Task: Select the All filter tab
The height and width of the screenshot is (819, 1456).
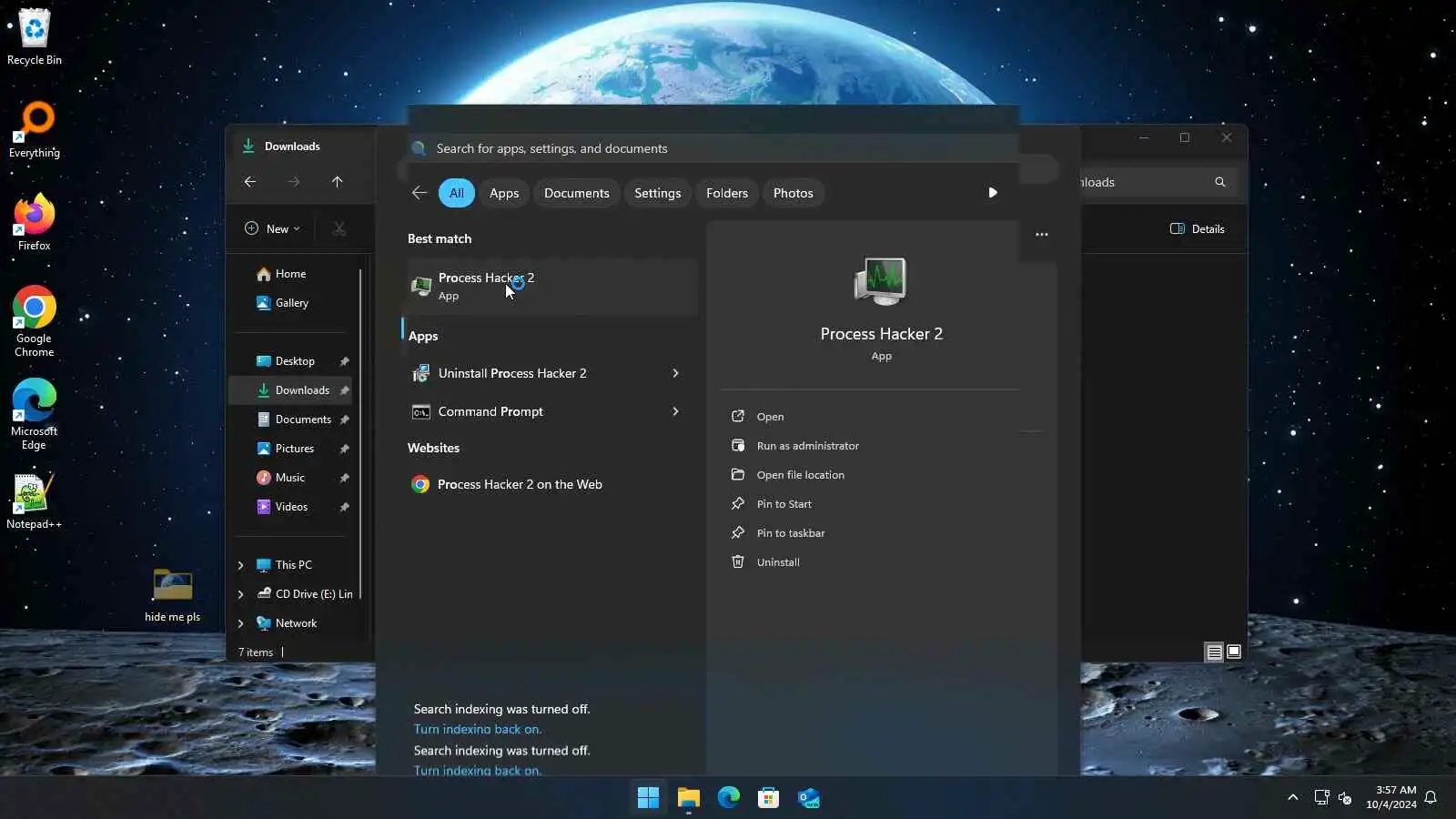Action: (x=457, y=193)
